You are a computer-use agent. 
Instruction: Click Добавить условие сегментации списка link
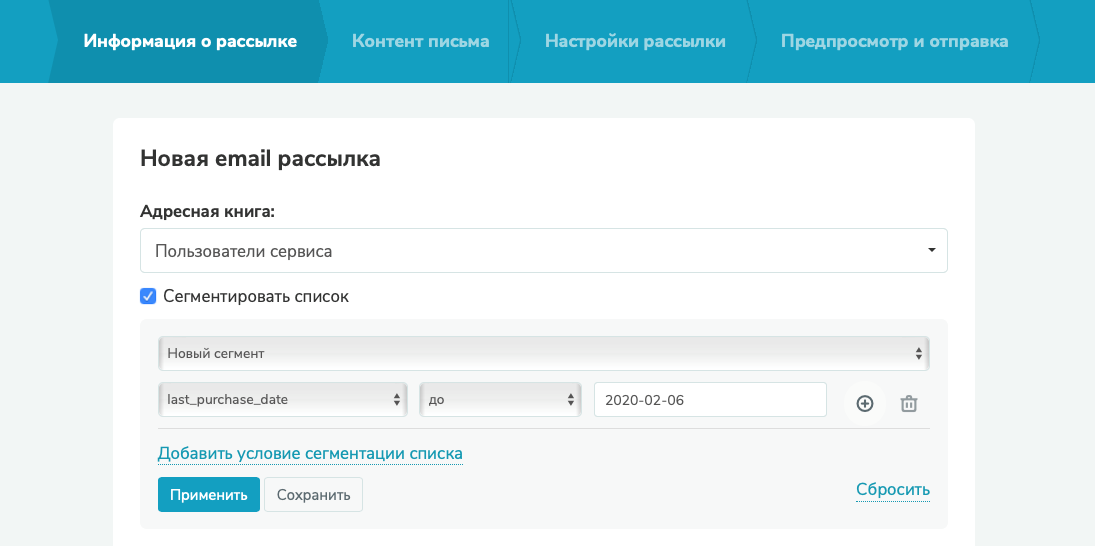click(x=310, y=454)
